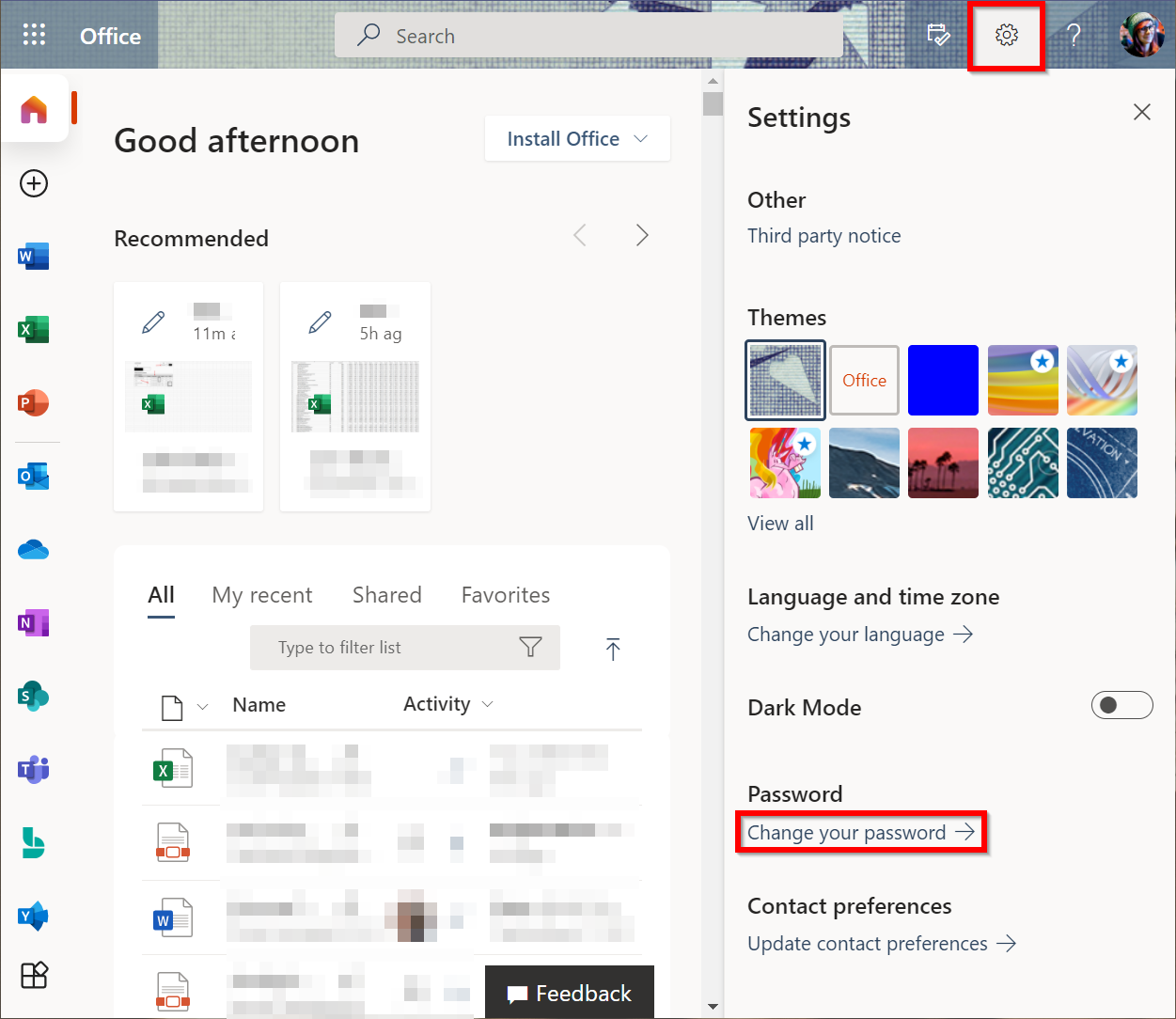Open the app launcher waffle grid
The height and width of the screenshot is (1019, 1176).
[34, 36]
